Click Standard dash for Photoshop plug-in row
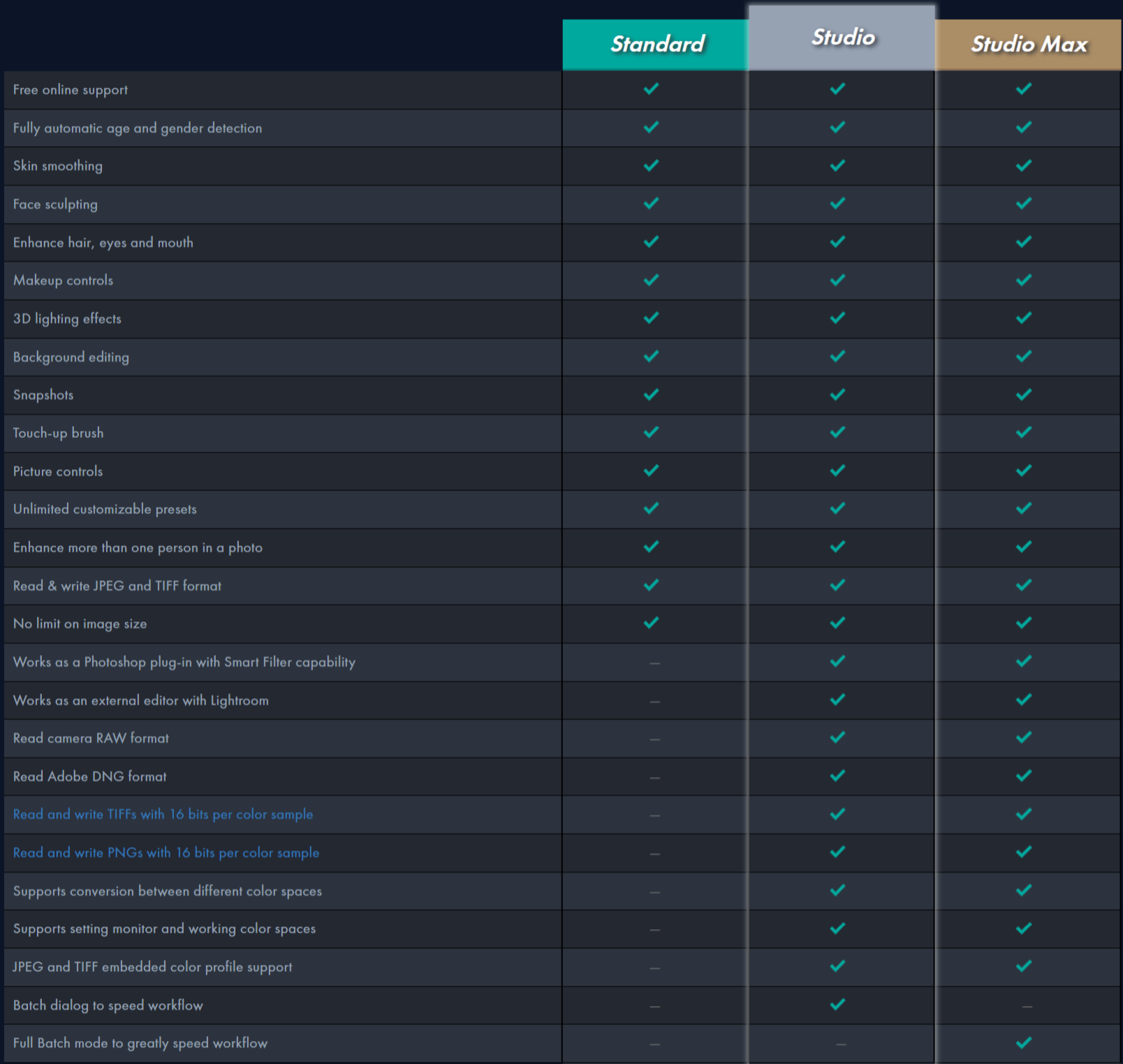 [x=654, y=663]
